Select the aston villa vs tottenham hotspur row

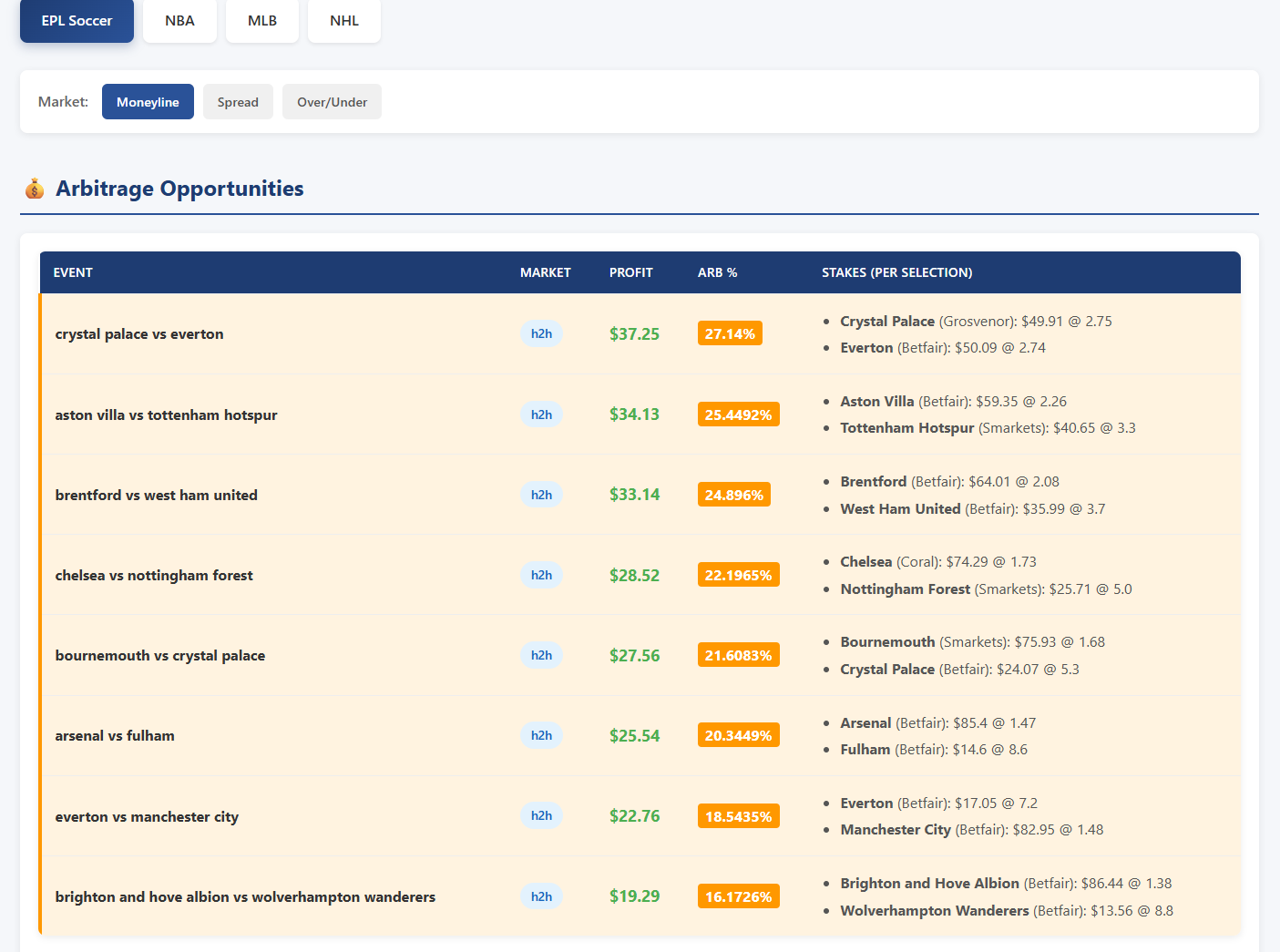(x=167, y=414)
